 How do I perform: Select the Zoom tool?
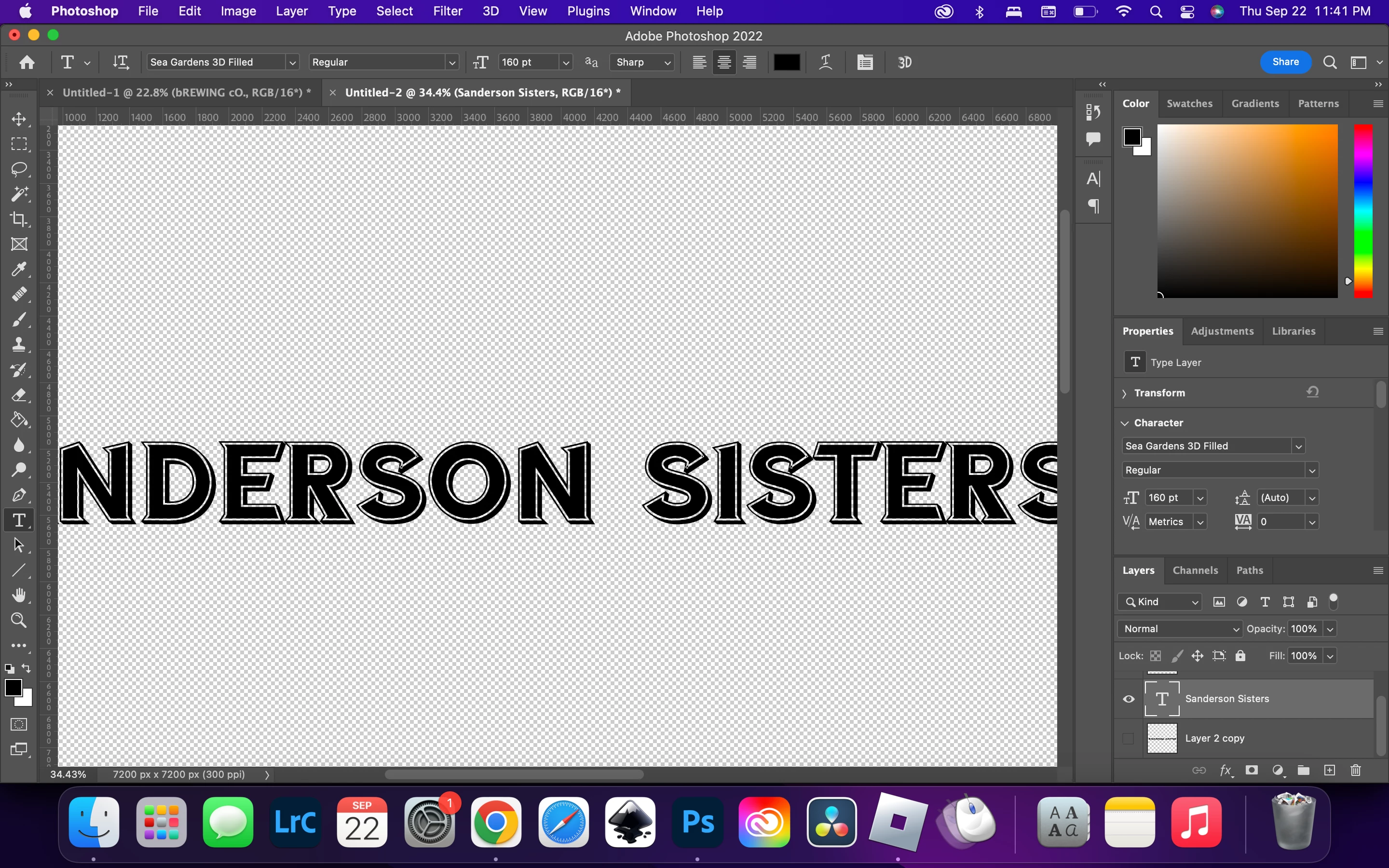coord(19,620)
